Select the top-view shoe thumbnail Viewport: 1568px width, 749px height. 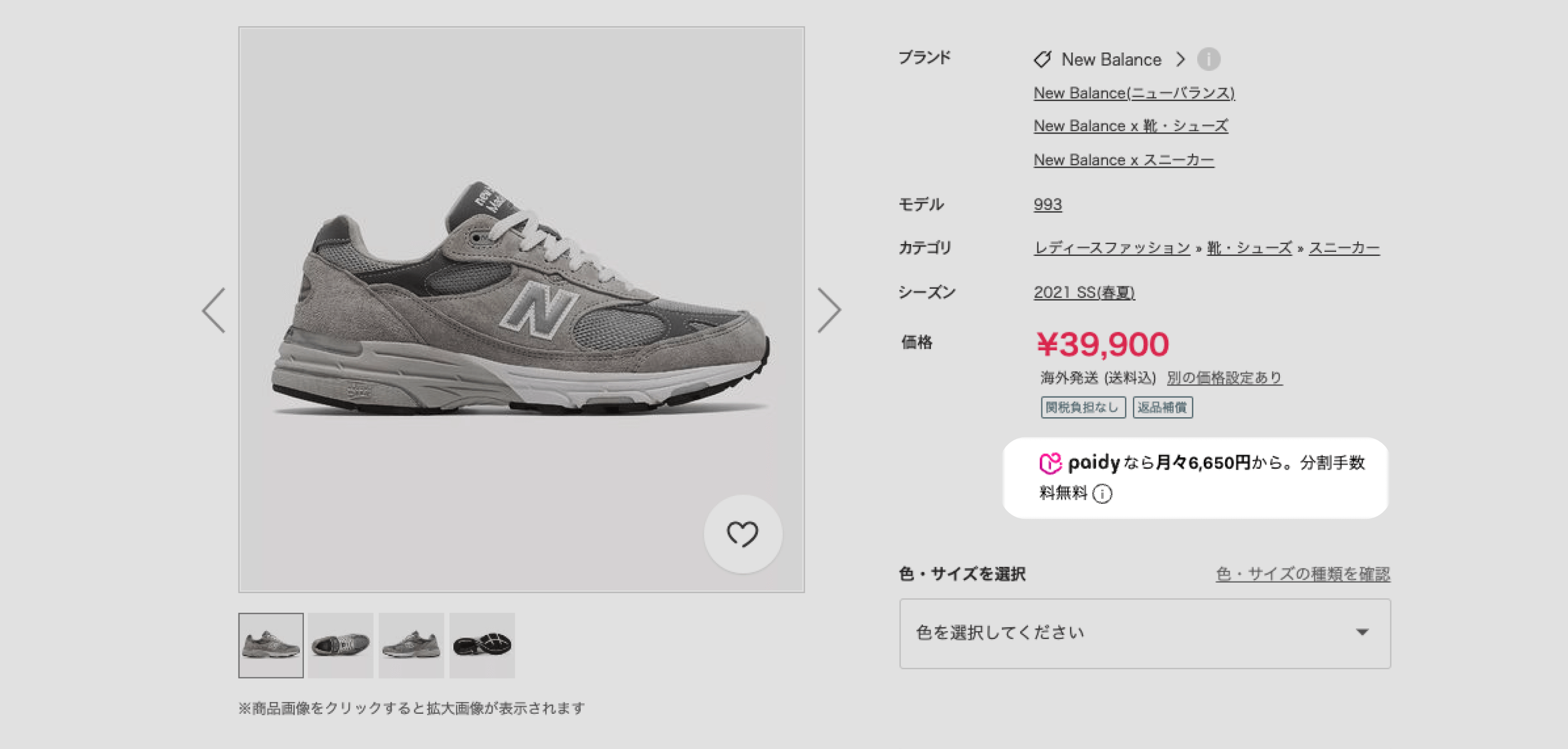pyautogui.click(x=341, y=646)
